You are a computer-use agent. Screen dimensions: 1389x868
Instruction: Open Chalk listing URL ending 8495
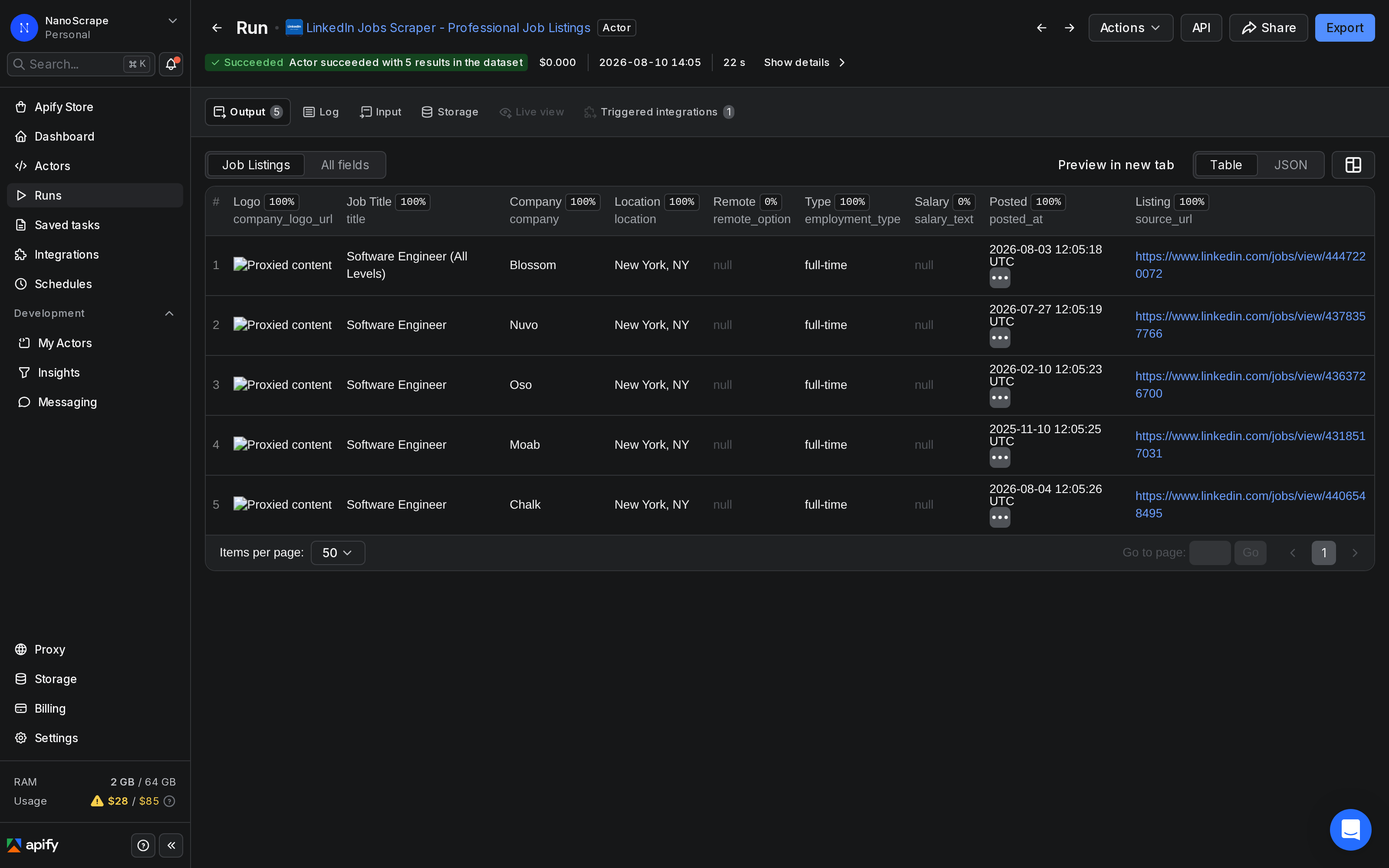[1250, 505]
